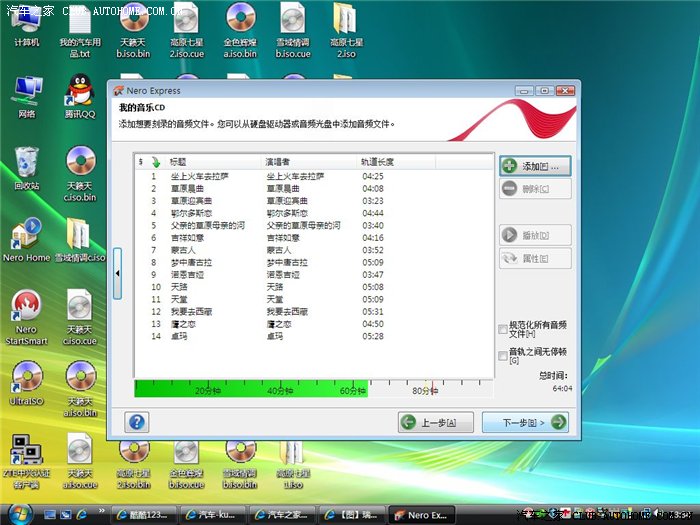
Task: Open Nero Home desktop icon
Action: (x=26, y=240)
